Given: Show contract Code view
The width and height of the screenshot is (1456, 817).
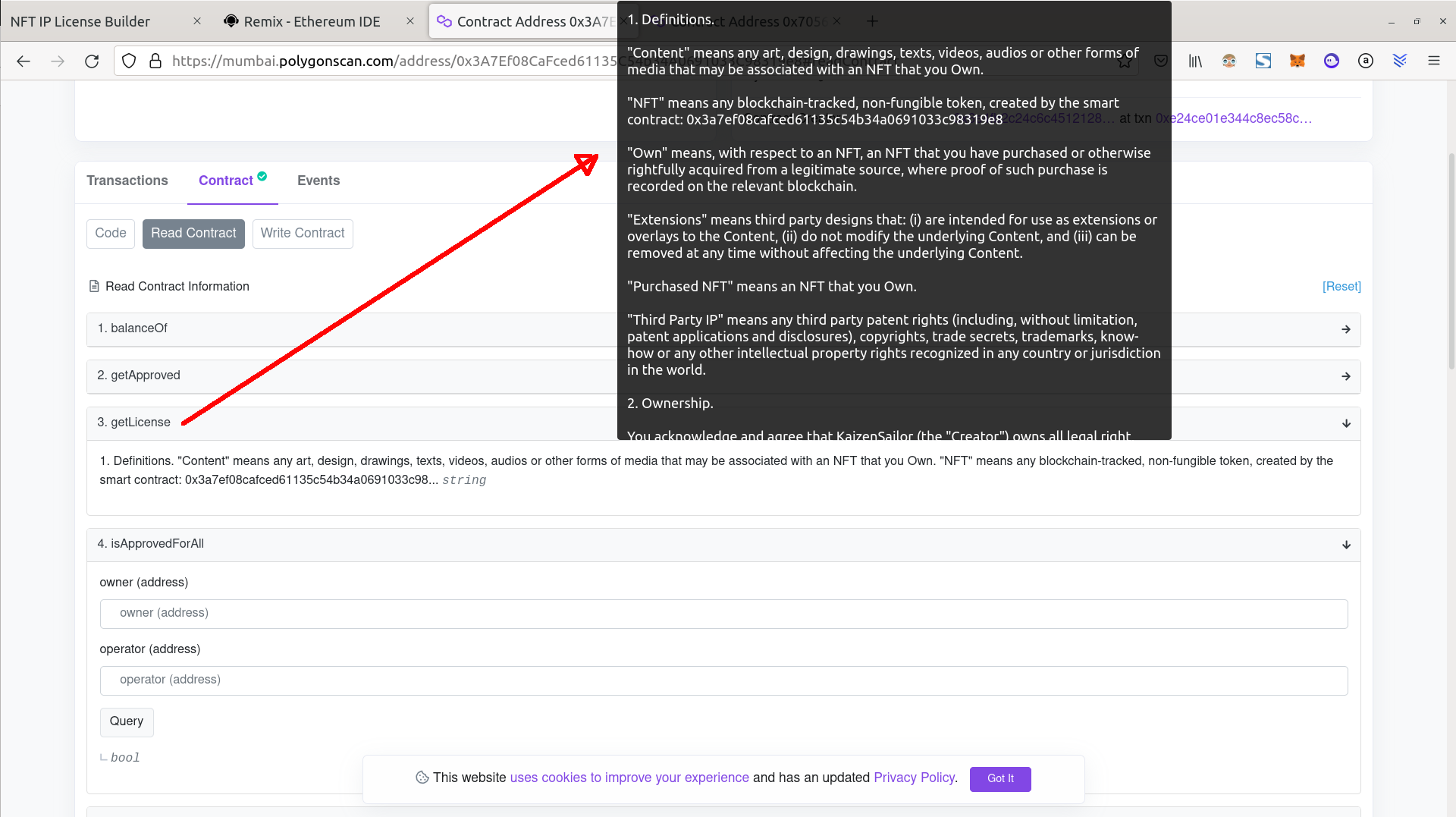Looking at the screenshot, I should [x=111, y=234].
